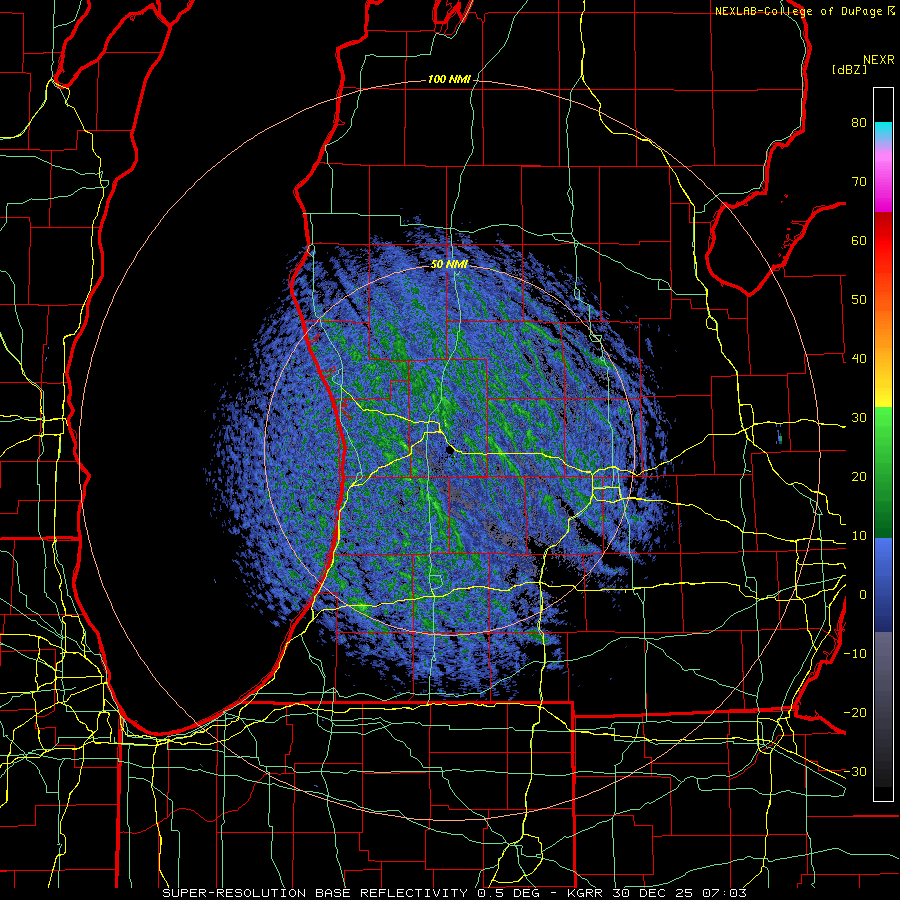Click the -30 value on dBZ scale
The height and width of the screenshot is (900, 900).
[855, 772]
